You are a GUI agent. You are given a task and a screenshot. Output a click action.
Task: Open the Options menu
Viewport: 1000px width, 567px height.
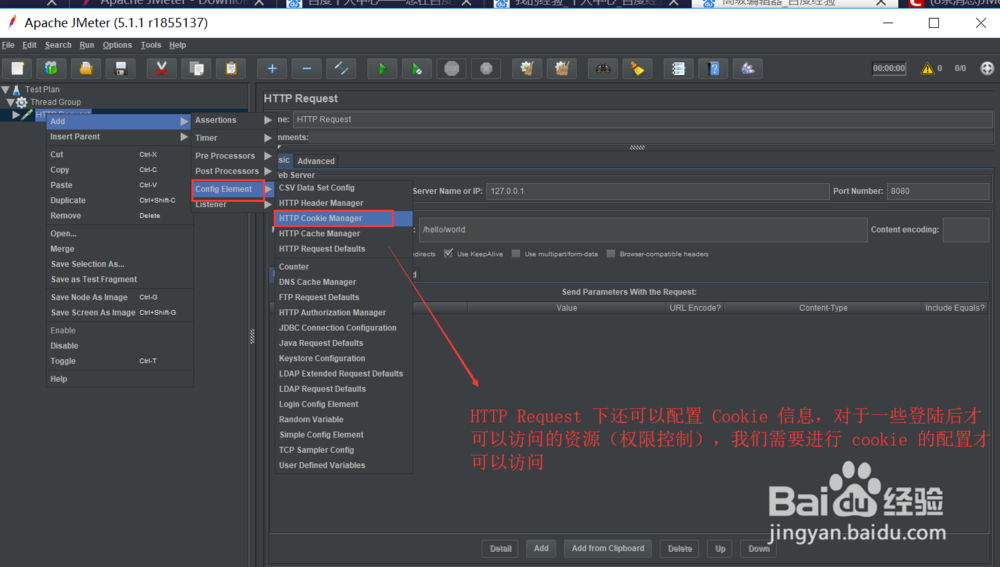[117, 45]
